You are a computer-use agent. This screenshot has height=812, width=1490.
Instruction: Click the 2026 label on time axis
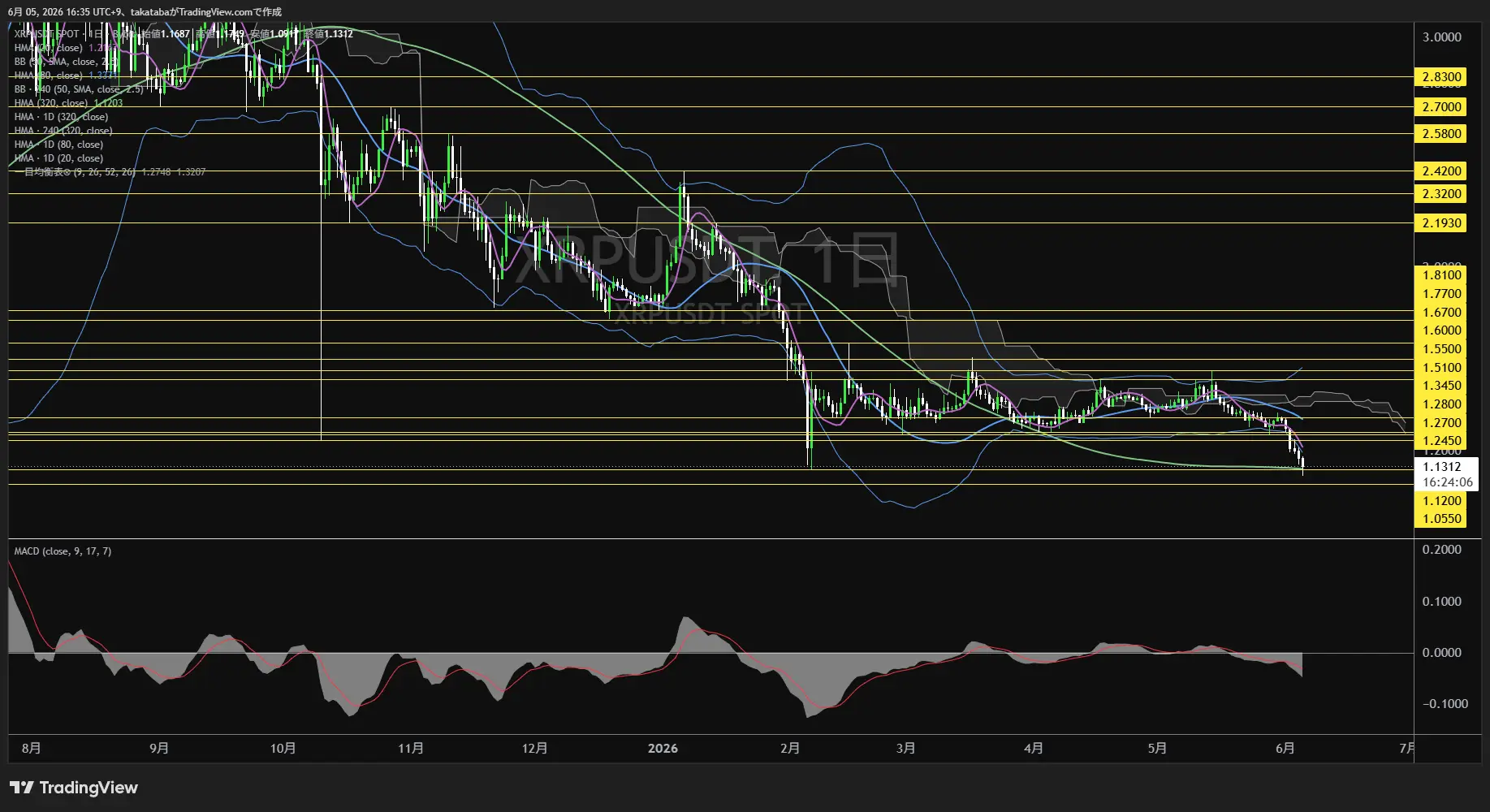point(663,748)
